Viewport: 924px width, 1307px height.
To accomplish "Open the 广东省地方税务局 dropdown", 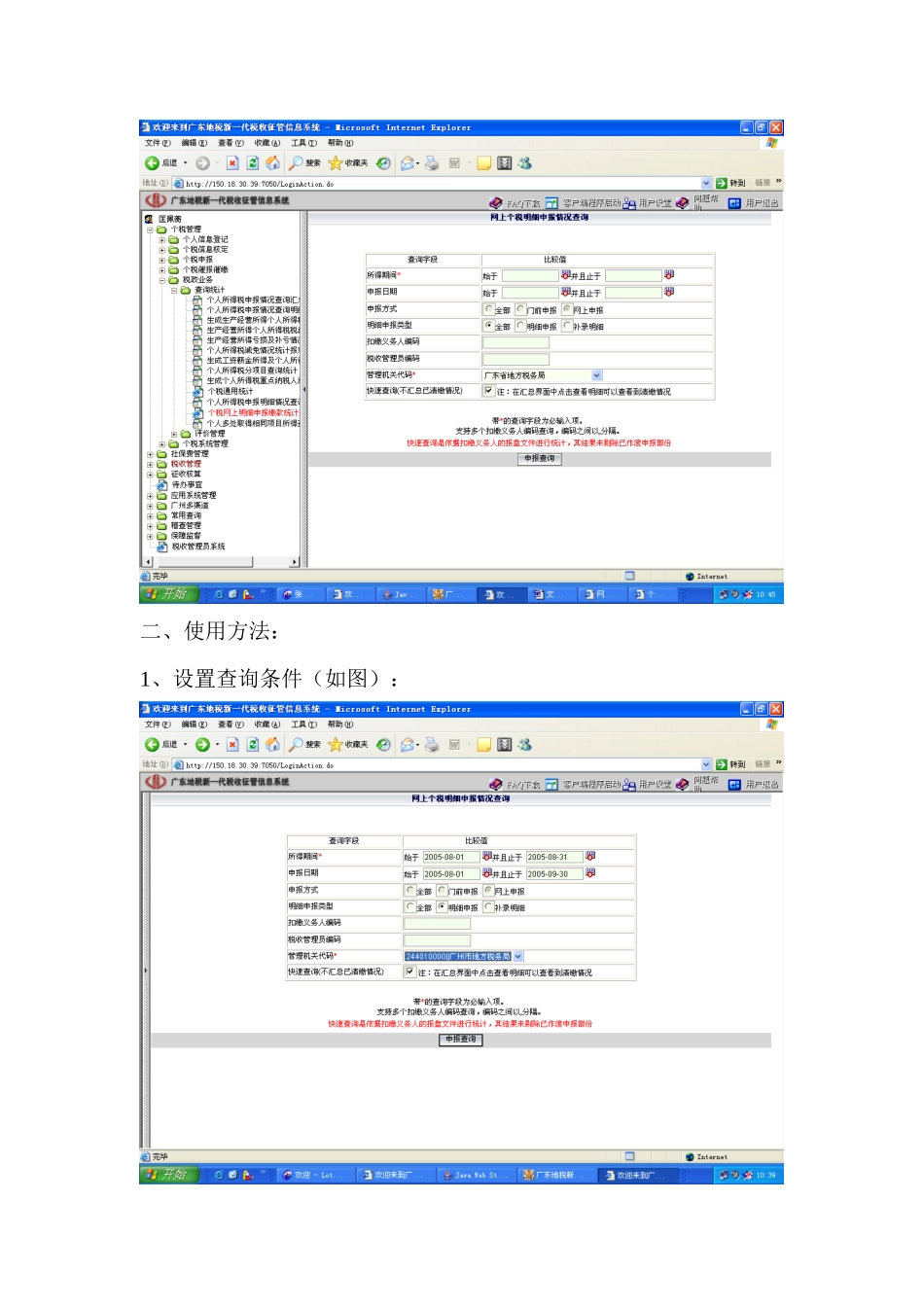I will click(596, 375).
